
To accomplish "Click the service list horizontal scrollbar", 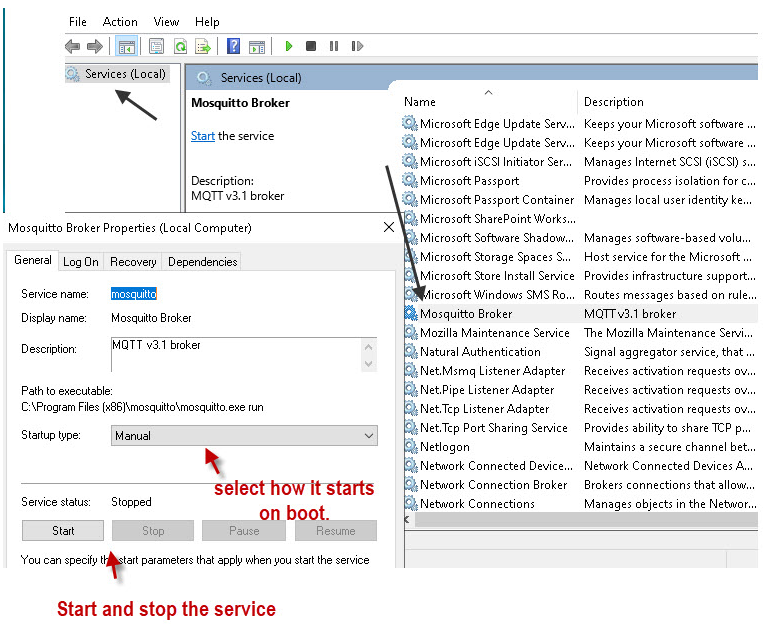I will tap(586, 520).
